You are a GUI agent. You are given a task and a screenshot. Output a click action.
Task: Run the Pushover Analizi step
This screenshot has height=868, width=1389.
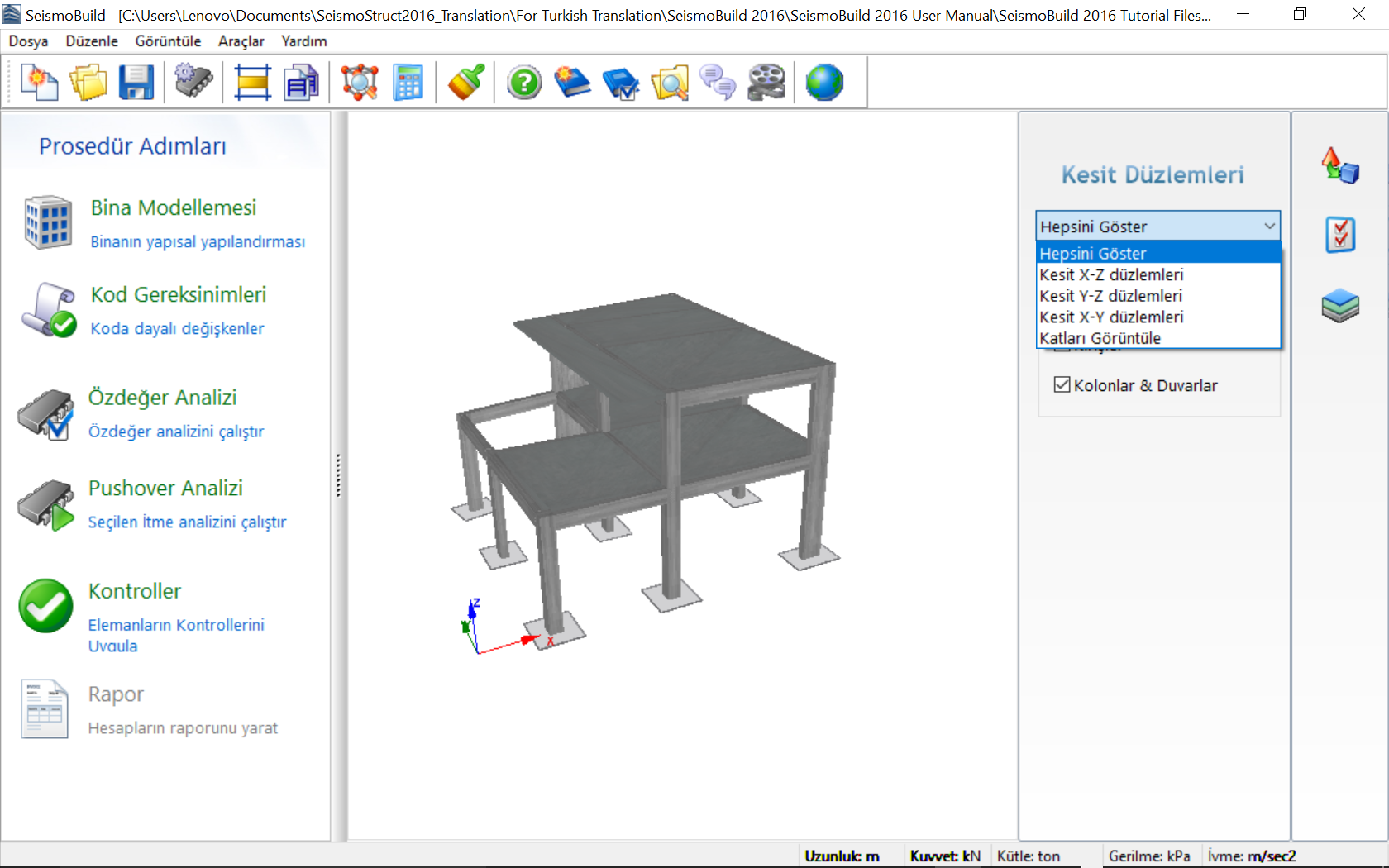pyautogui.click(x=165, y=489)
